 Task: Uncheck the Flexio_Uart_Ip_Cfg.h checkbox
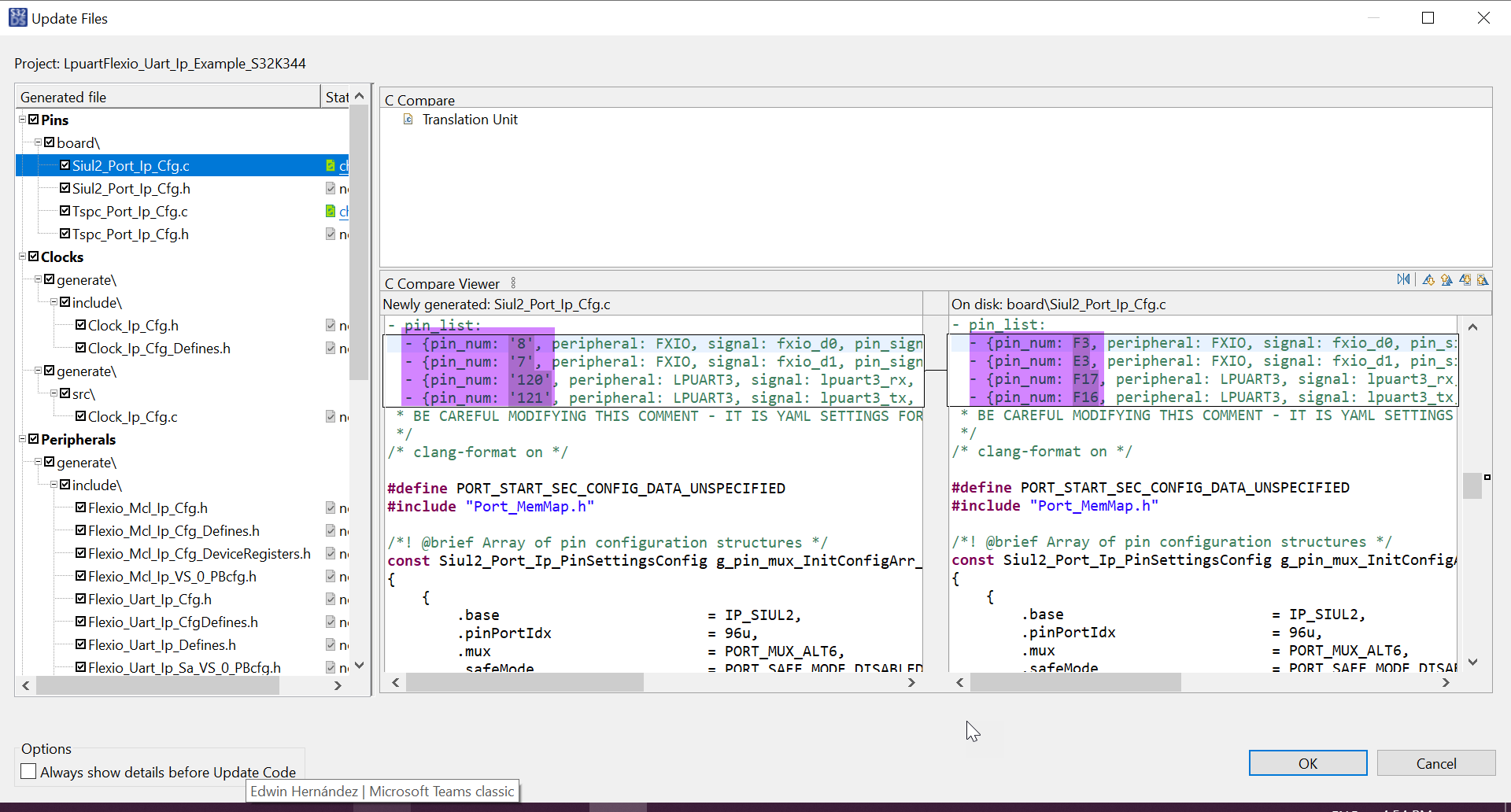(80, 599)
